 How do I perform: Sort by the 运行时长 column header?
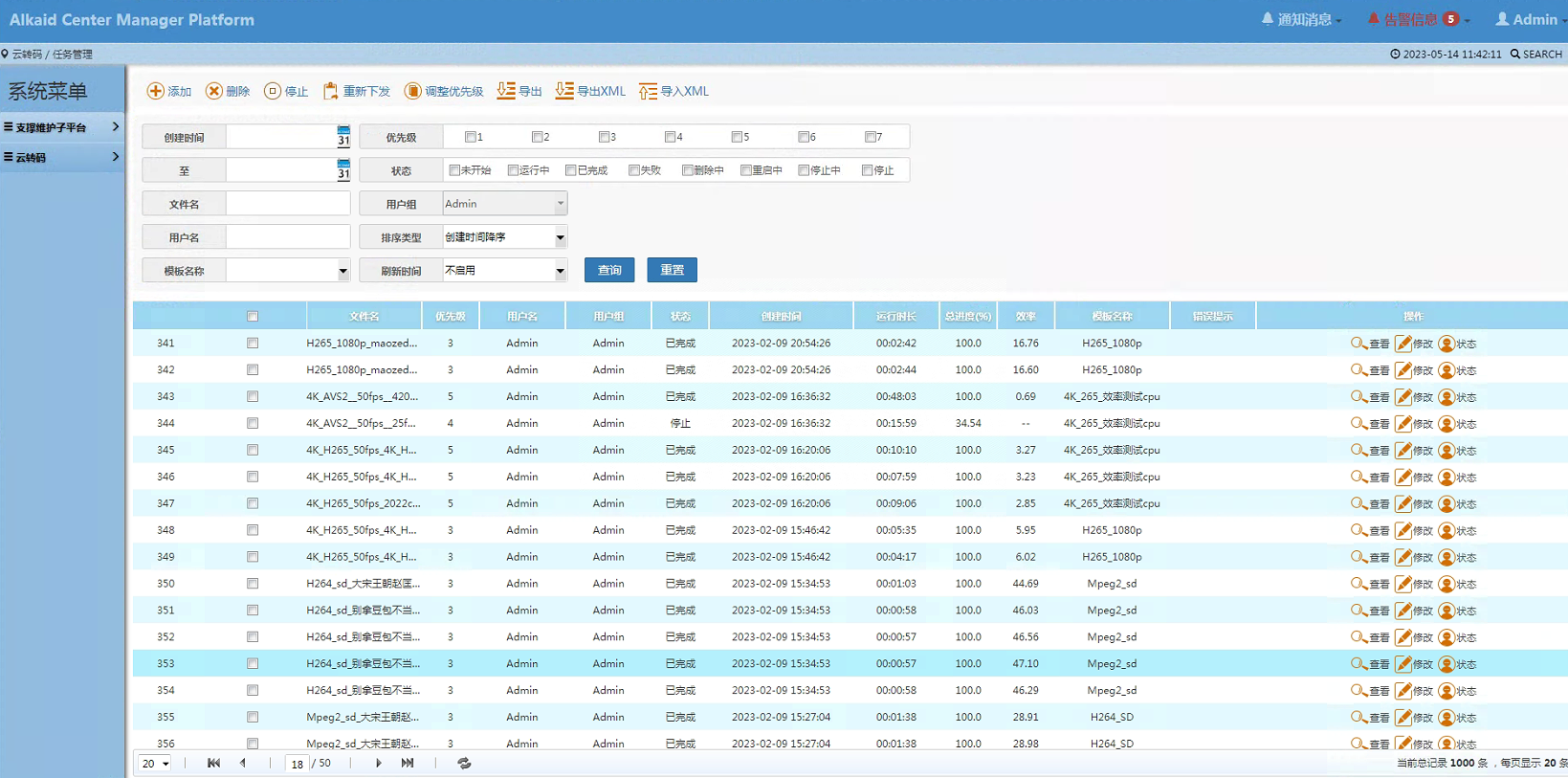896,316
